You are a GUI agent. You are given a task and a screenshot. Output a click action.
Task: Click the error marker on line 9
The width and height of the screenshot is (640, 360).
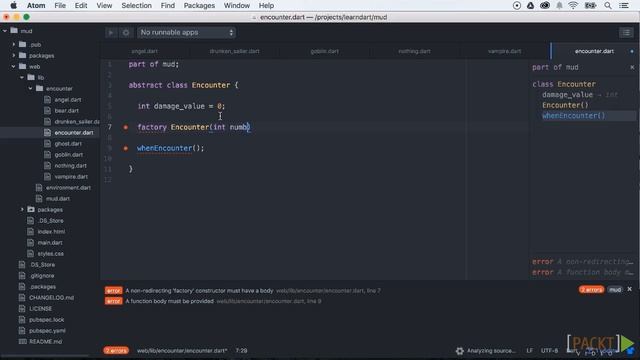click(126, 148)
